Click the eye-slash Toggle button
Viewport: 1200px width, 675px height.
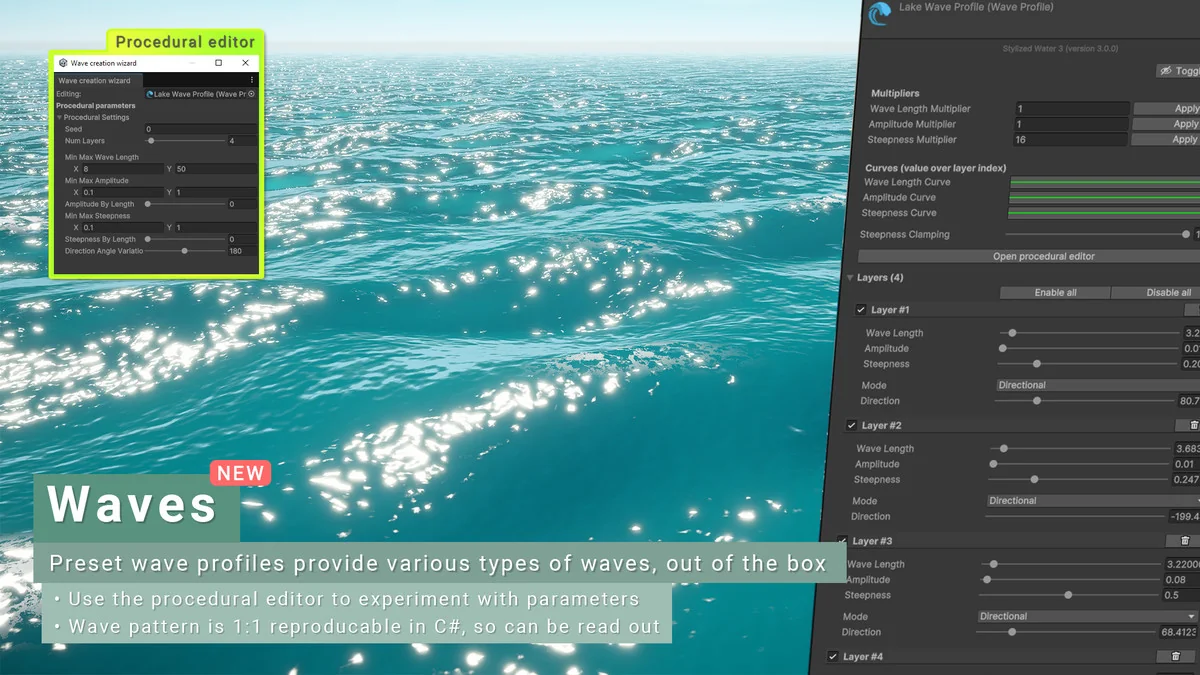coord(1178,71)
